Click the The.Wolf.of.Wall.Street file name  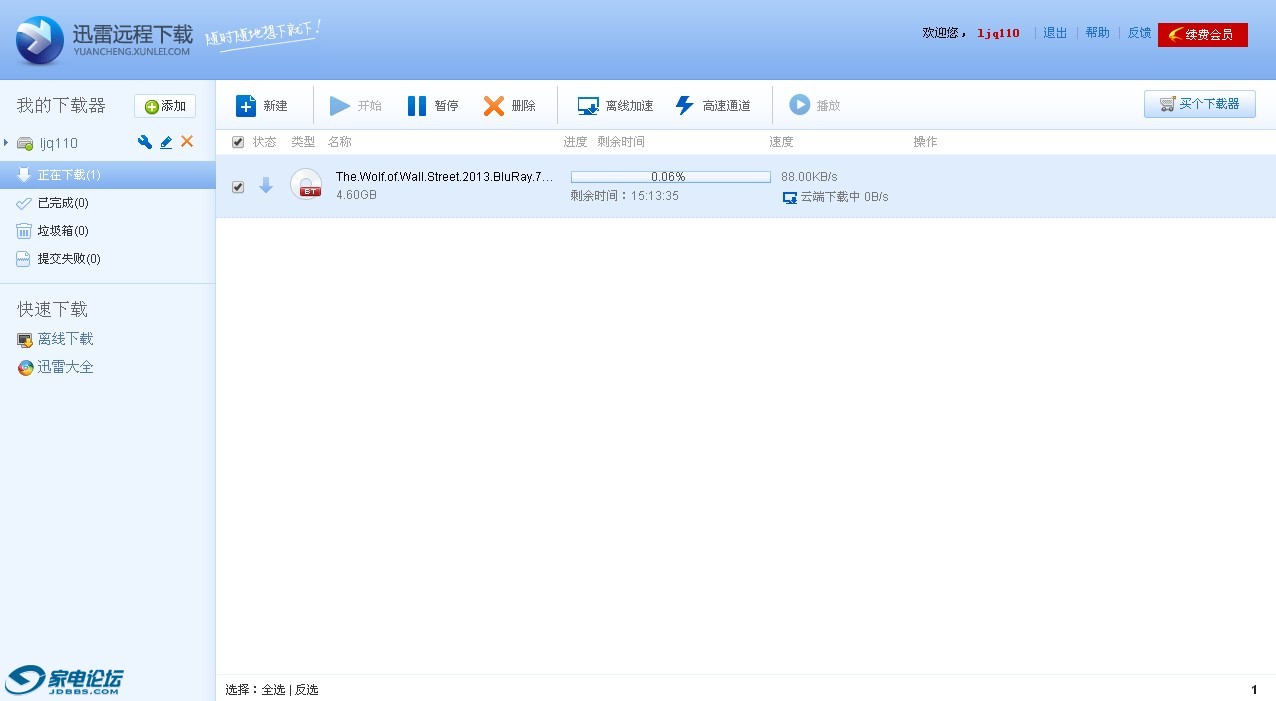tap(444, 177)
